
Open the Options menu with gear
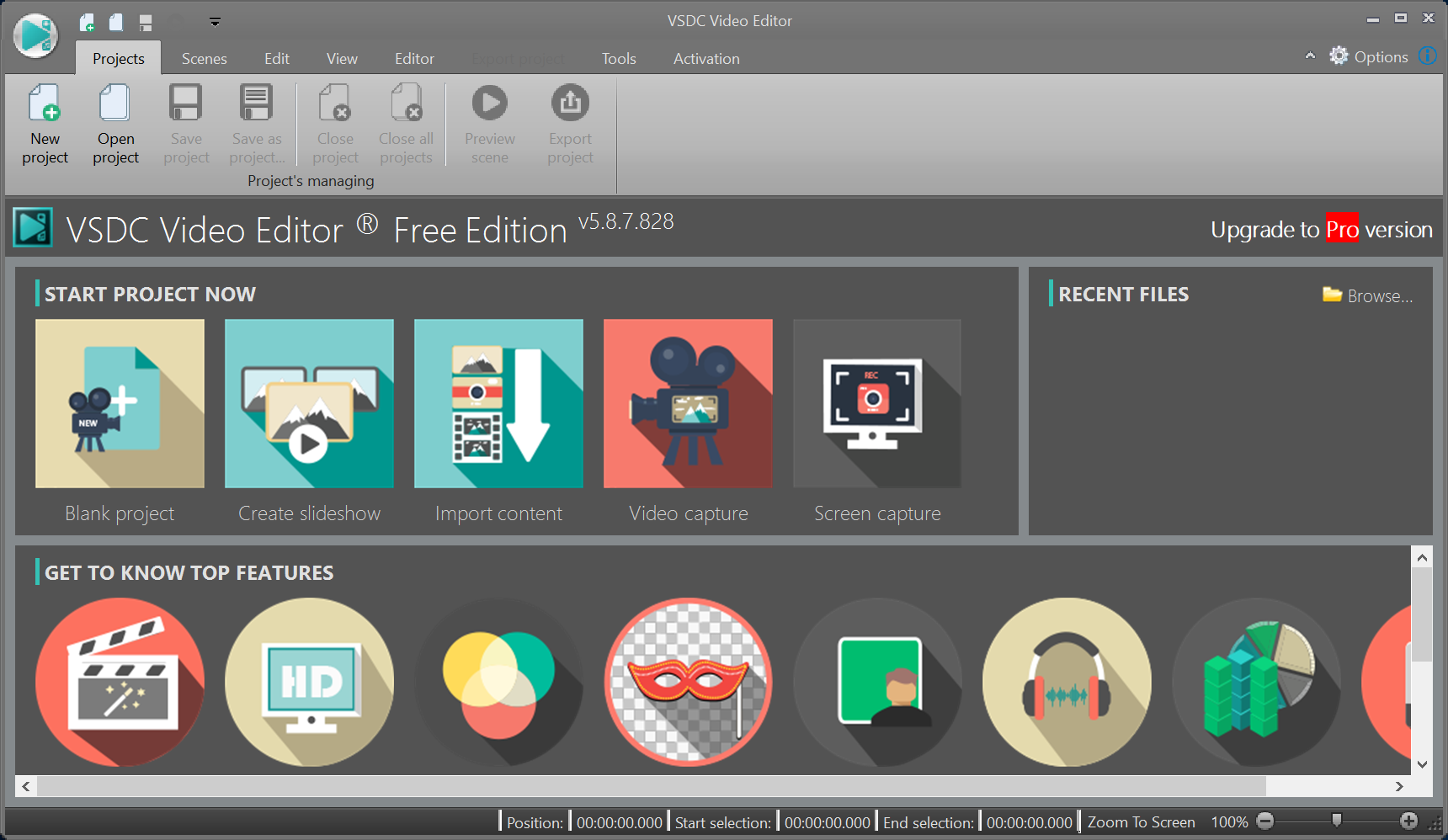click(1369, 56)
